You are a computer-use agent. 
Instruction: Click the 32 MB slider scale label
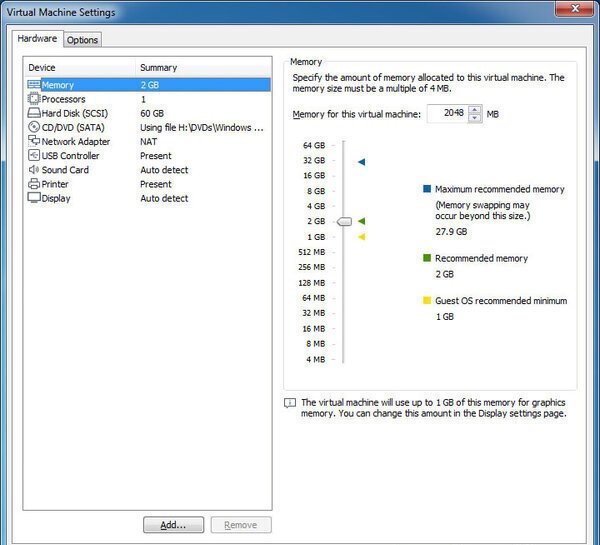[313, 313]
